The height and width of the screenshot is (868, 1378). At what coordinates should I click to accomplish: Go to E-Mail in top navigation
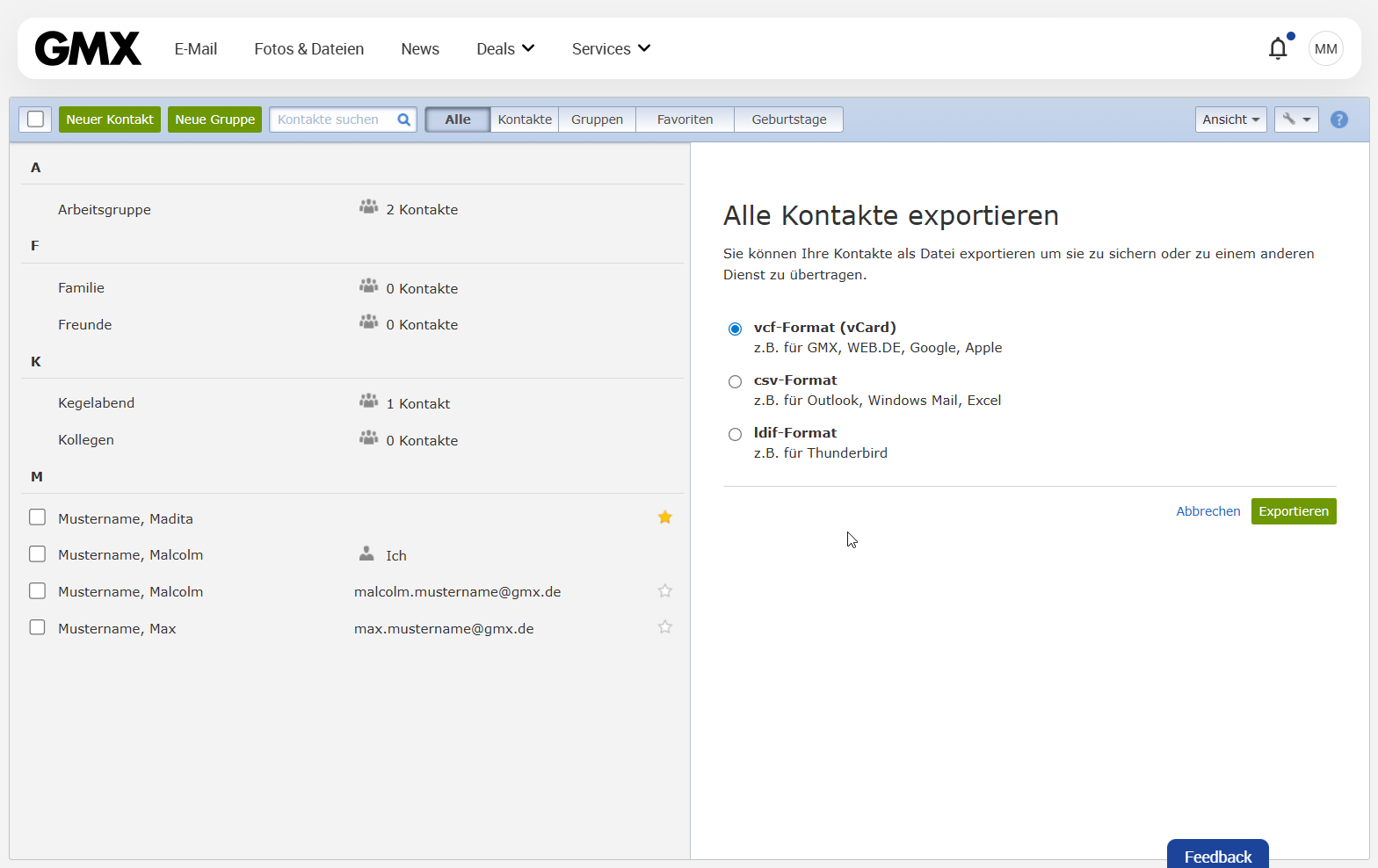tap(196, 49)
